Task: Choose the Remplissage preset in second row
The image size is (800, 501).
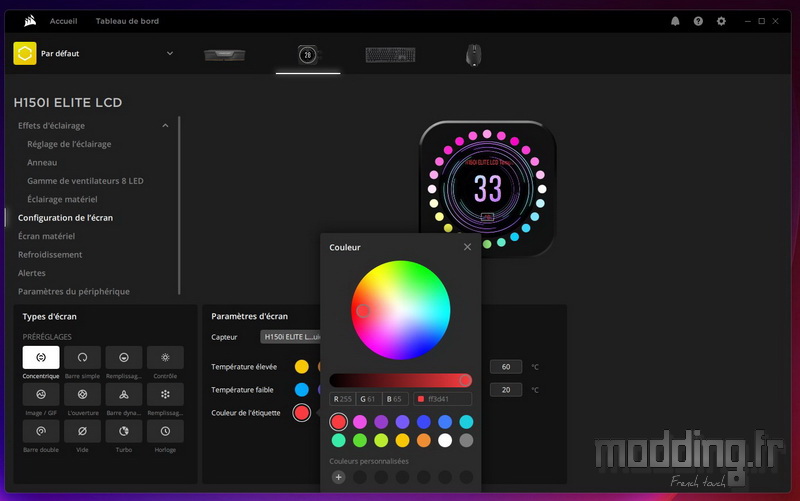Action: (165, 394)
